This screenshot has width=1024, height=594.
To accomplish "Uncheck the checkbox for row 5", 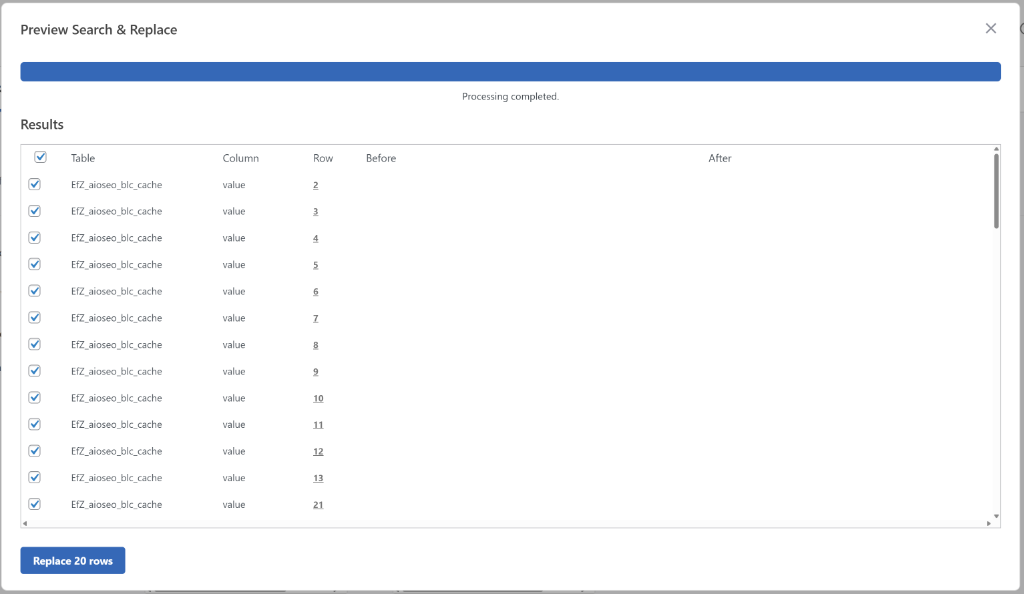I will pos(35,264).
